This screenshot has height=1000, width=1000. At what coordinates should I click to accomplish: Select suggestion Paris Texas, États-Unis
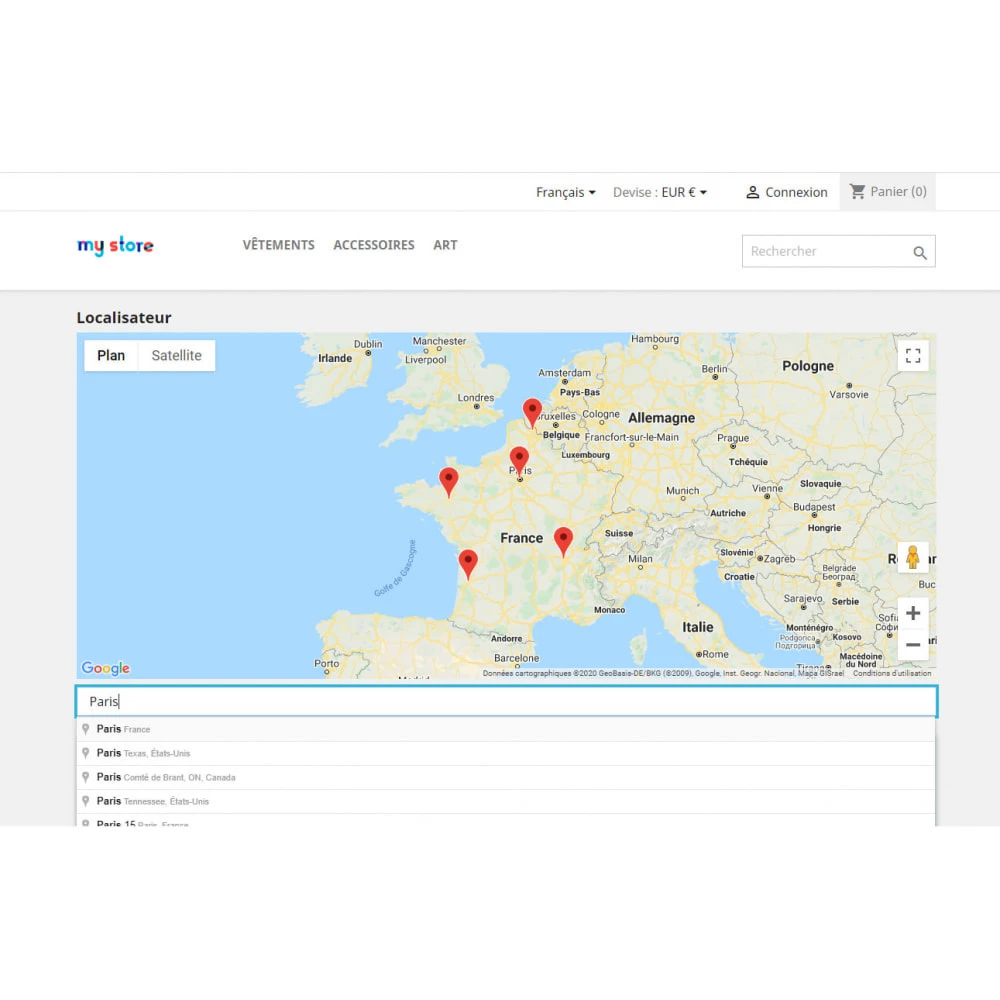pos(506,753)
